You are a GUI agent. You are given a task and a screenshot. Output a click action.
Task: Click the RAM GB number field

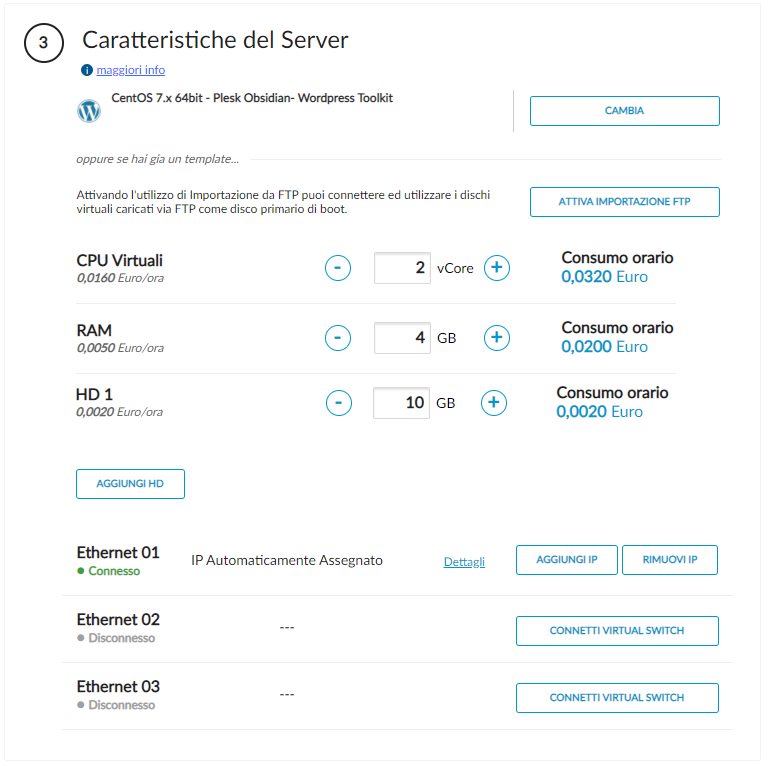pos(402,338)
